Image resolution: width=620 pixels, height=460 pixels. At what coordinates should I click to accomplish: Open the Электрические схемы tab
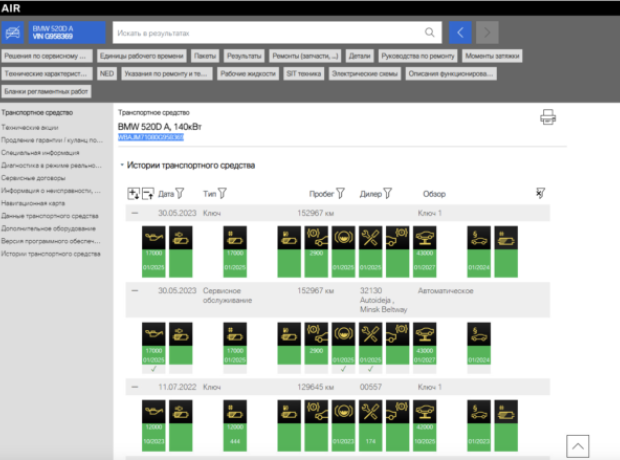click(365, 74)
